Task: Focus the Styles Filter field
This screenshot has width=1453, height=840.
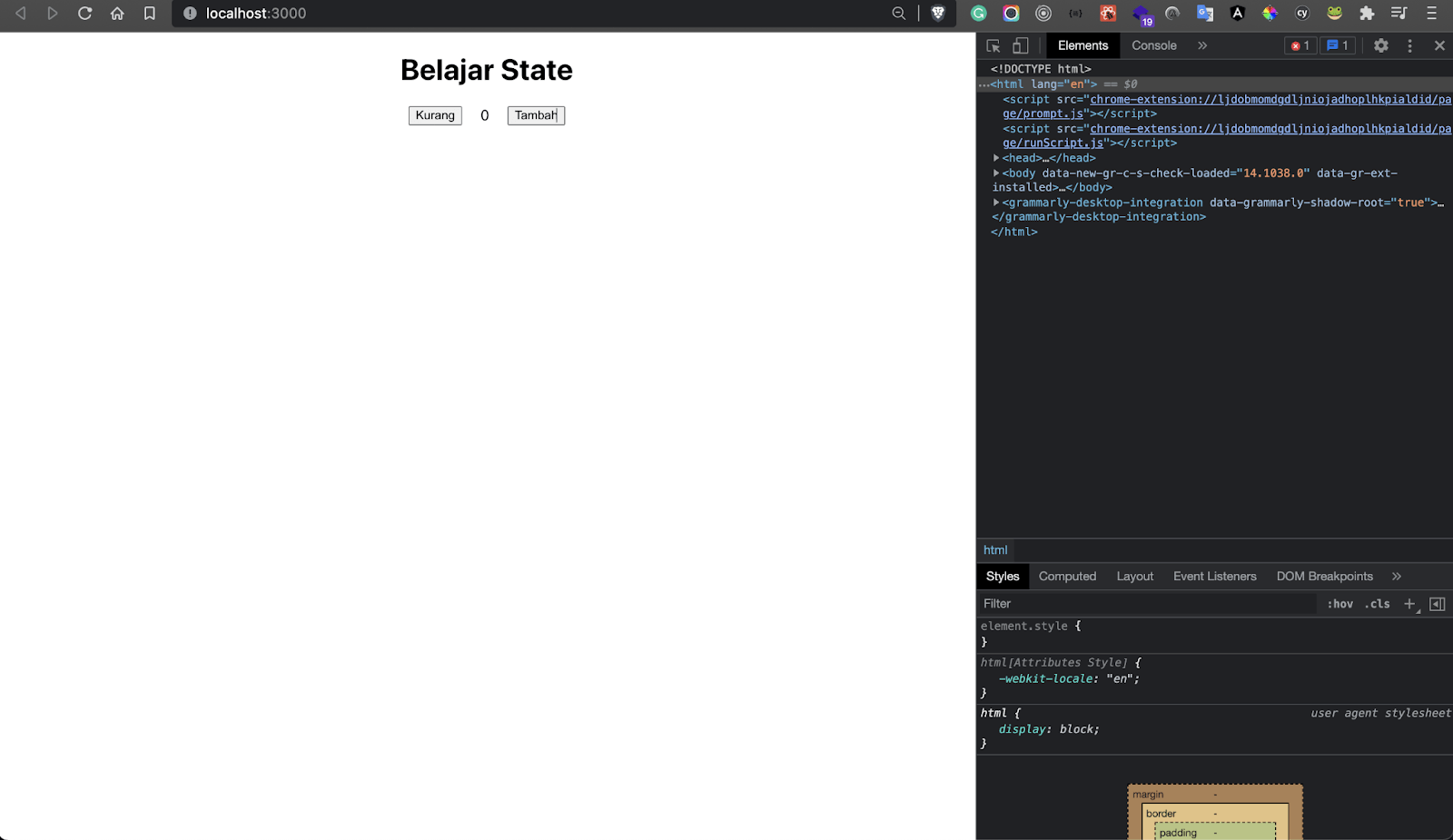Action: tap(1147, 604)
